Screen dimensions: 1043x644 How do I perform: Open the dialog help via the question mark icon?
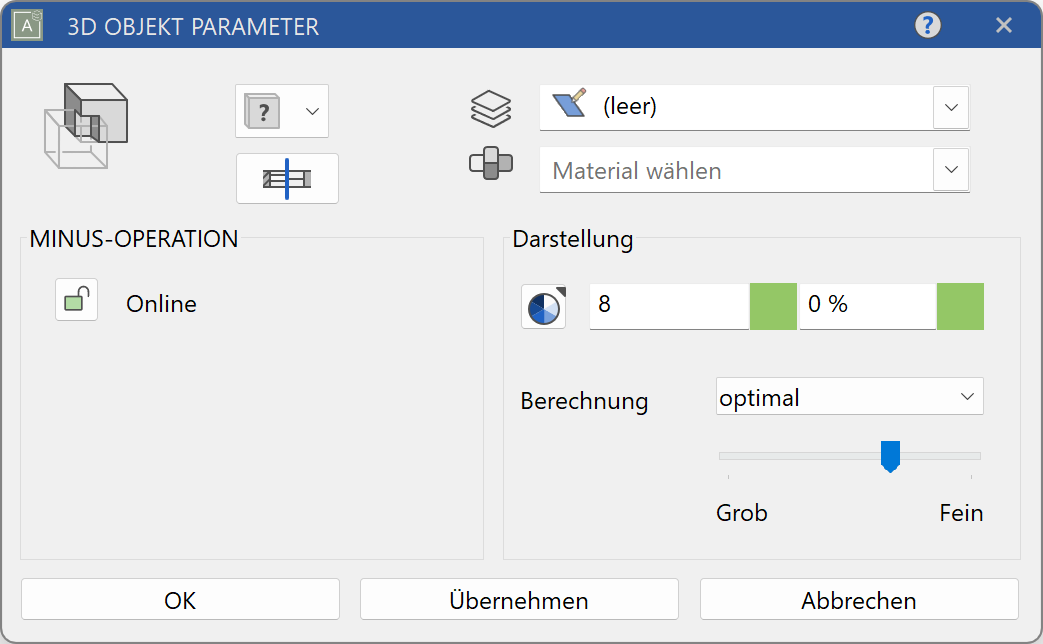927,25
